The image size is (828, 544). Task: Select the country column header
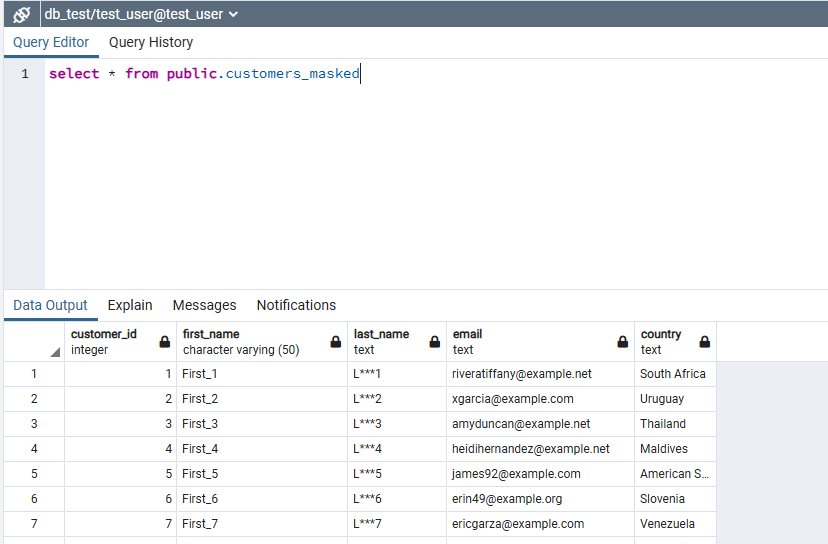[675, 342]
